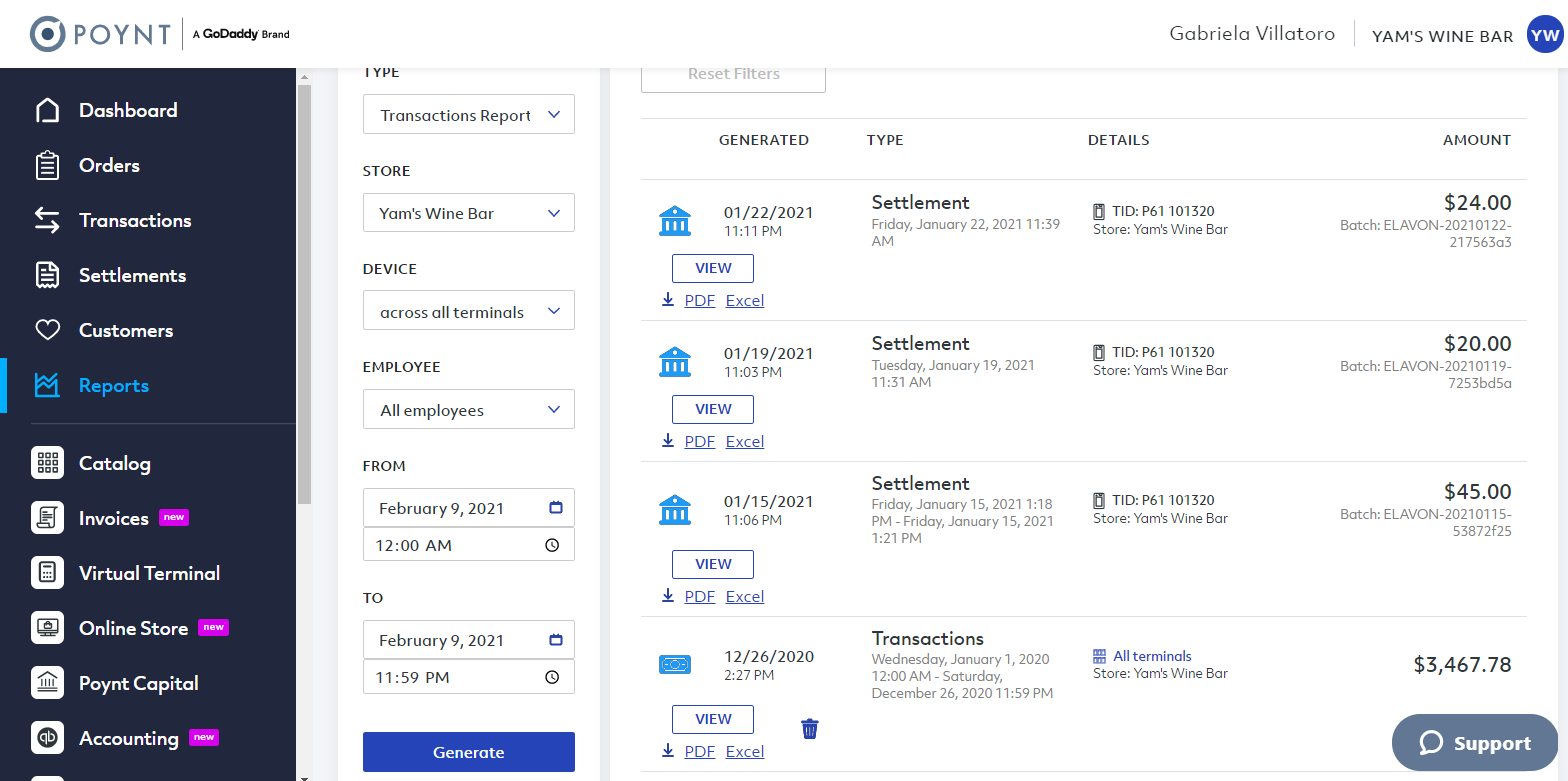The height and width of the screenshot is (781, 1568).
Task: Download PDF of 01/22/2021 settlement
Action: 700,300
